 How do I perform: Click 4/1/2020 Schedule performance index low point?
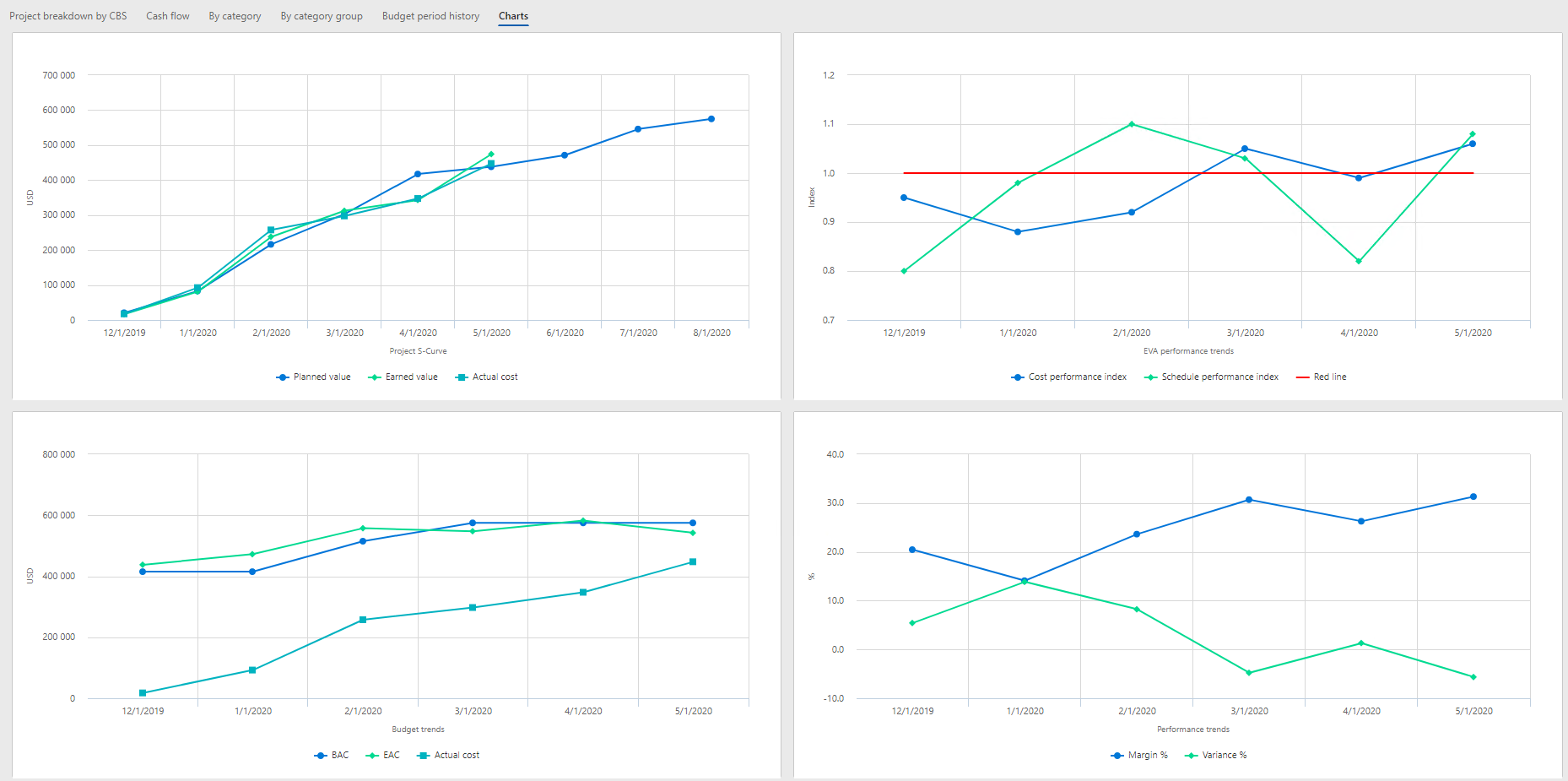tap(1359, 261)
